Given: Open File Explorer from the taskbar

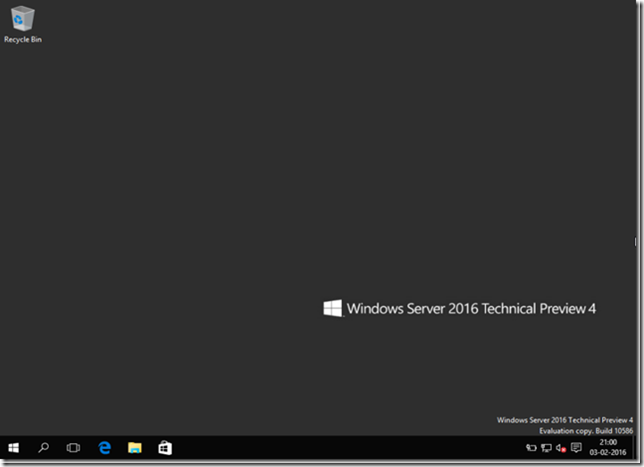Looking at the screenshot, I should click(x=135, y=448).
